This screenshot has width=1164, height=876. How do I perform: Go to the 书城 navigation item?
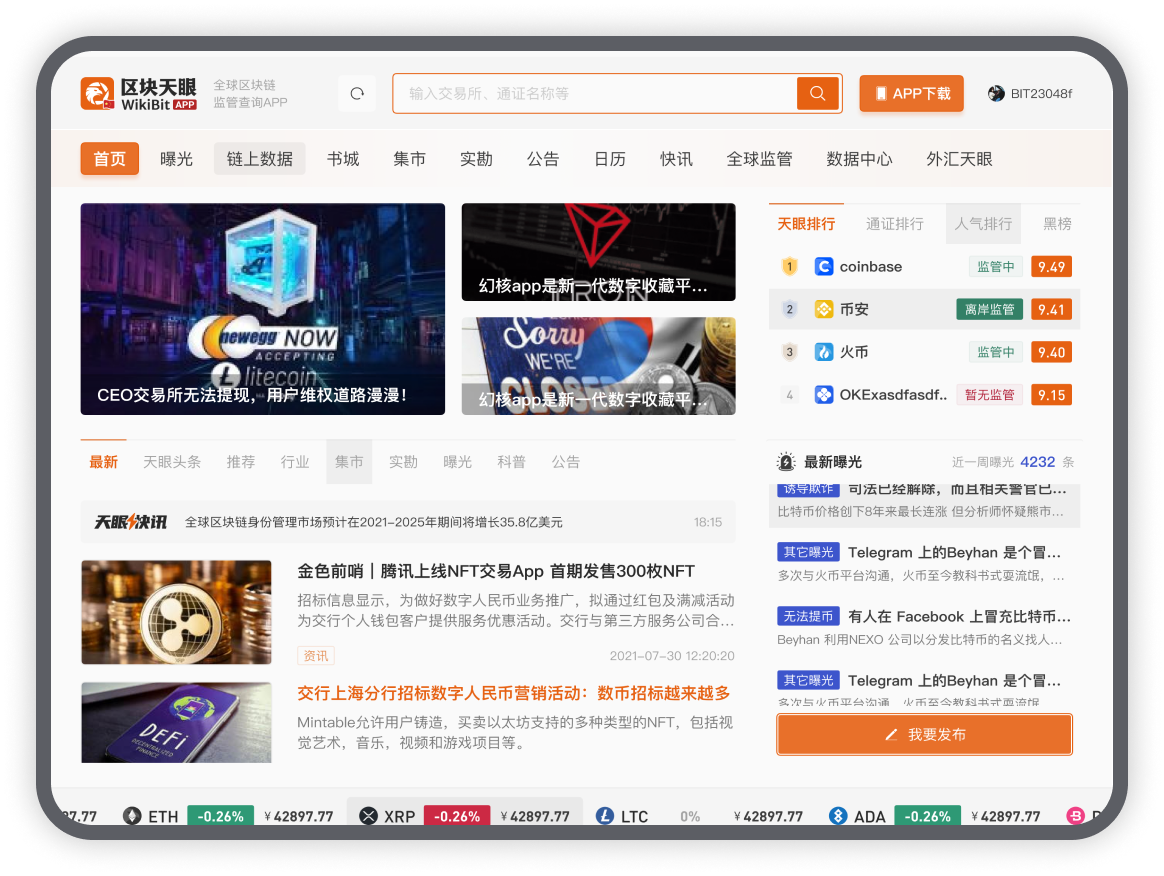click(x=343, y=159)
